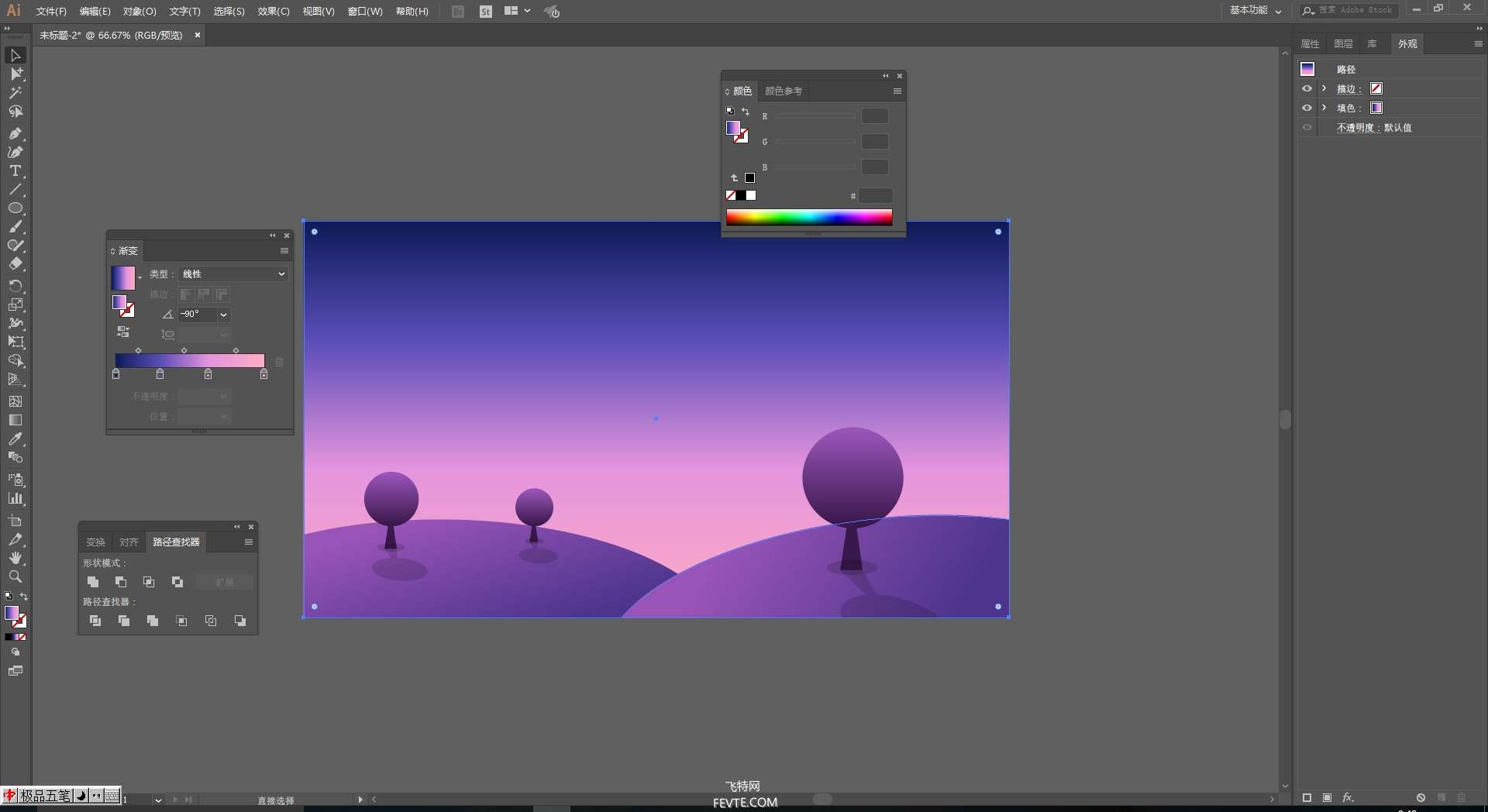Switch paint mode to solid Color
The width and height of the screenshot is (1488, 812).
pyautogui.click(x=8, y=637)
